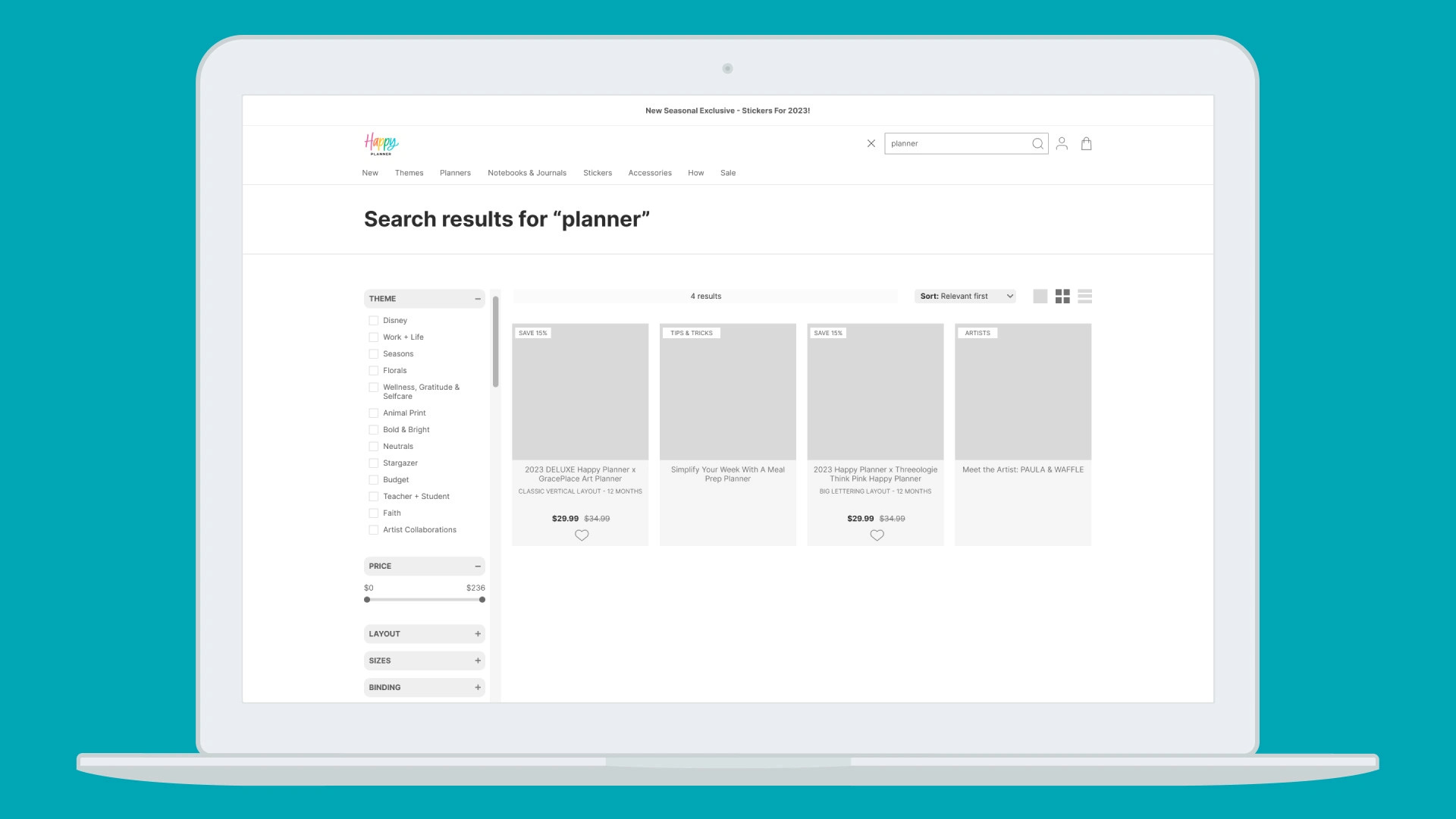The height and width of the screenshot is (819, 1456).
Task: Click BIG LETTERING LAYOUT - 12 MONTHS text
Action: [x=875, y=491]
